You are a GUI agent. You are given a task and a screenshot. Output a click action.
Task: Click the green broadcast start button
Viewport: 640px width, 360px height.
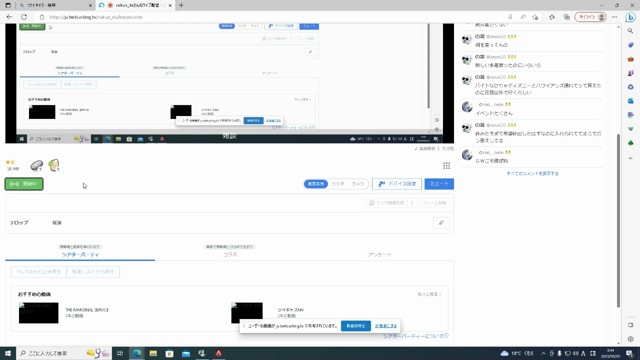coord(24,184)
